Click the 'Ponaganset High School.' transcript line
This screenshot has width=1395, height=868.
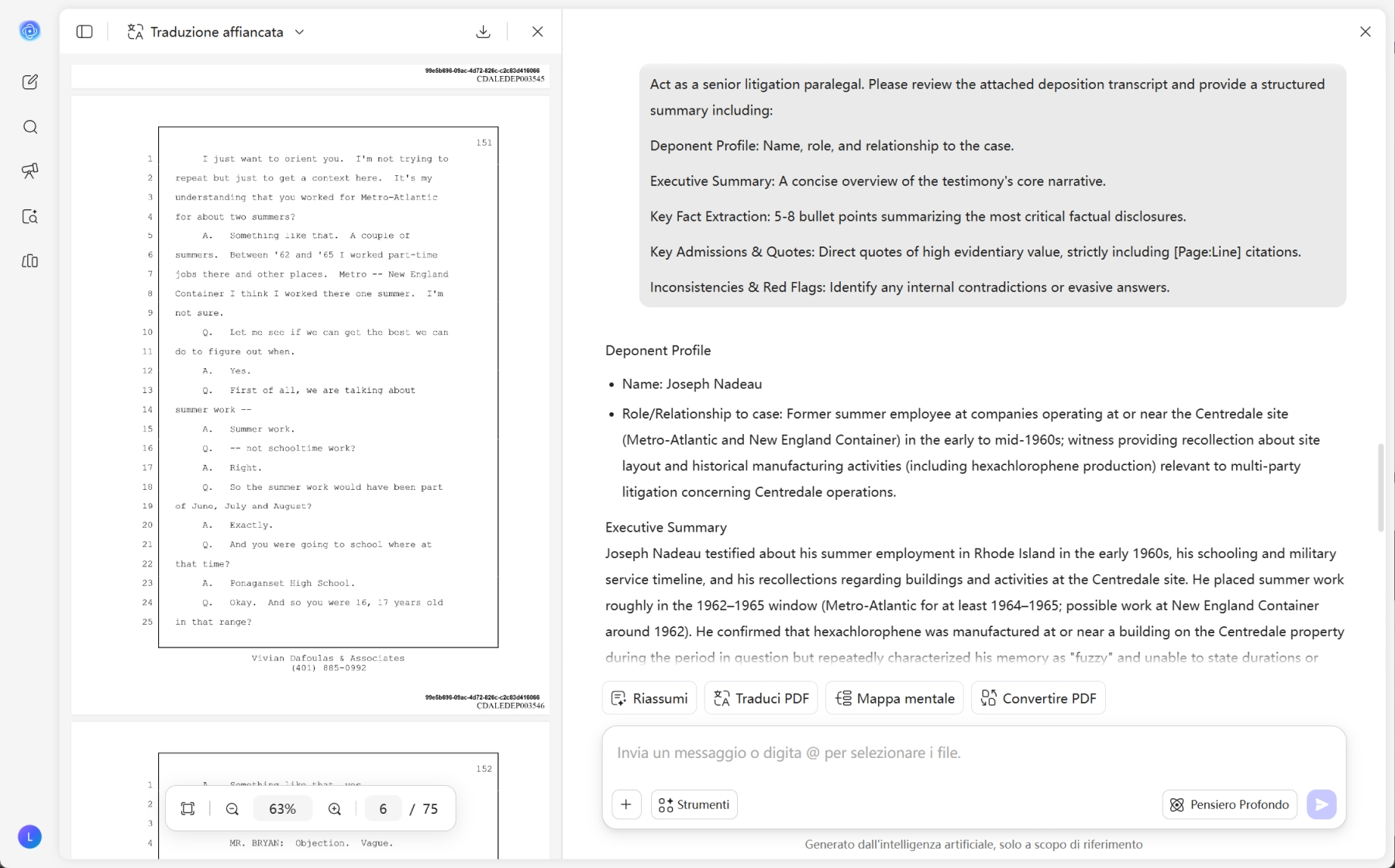click(x=292, y=583)
